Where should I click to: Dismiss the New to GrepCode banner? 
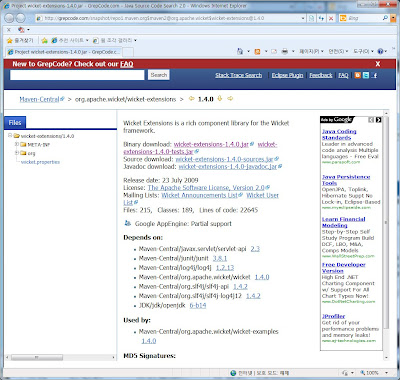coord(378,64)
